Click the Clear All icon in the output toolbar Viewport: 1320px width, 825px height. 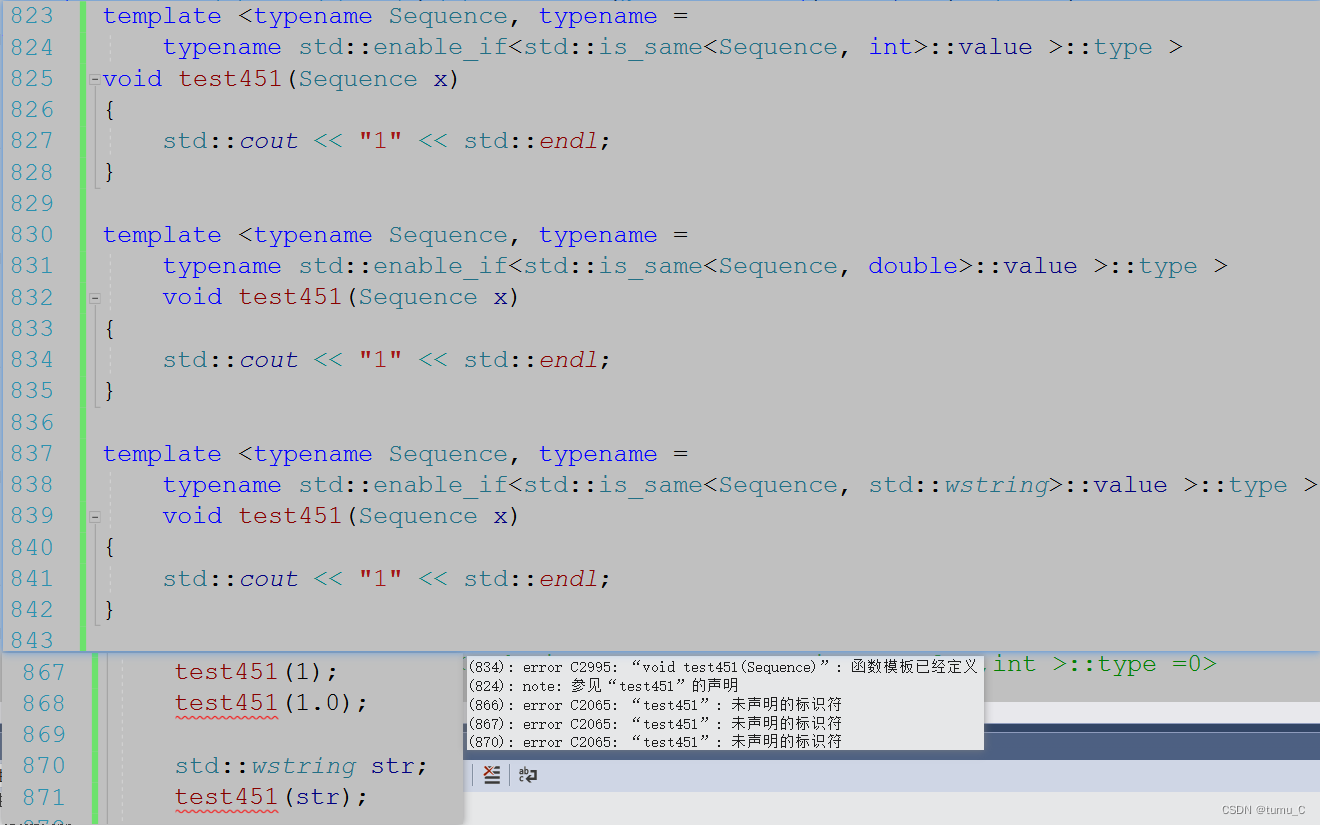coord(491,774)
